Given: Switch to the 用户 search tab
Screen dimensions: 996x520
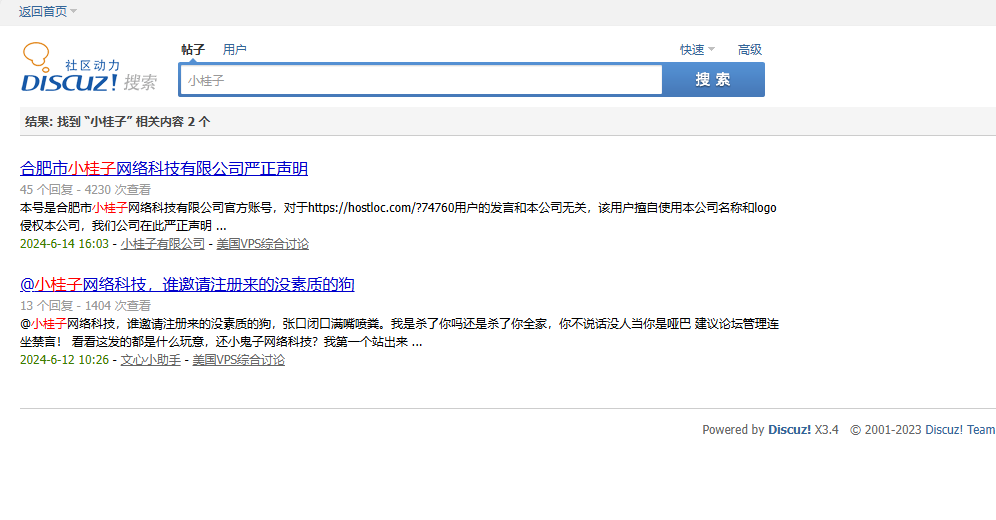Looking at the screenshot, I should tap(235, 50).
